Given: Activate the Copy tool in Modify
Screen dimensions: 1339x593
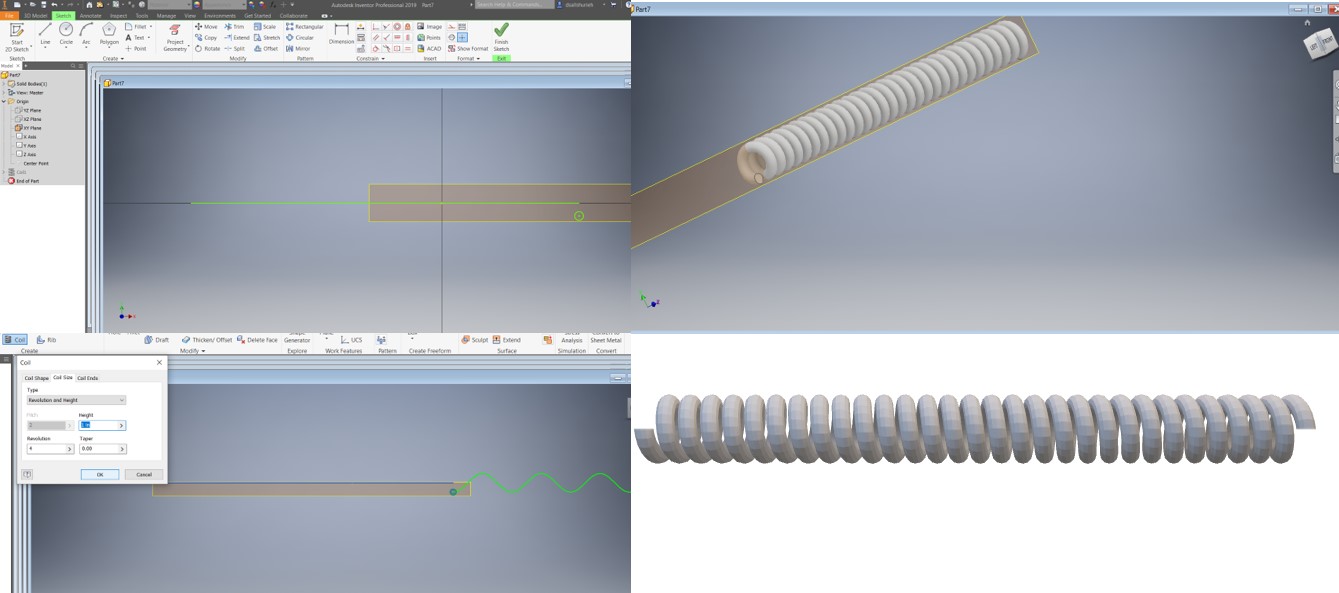Looking at the screenshot, I should pyautogui.click(x=207, y=38).
